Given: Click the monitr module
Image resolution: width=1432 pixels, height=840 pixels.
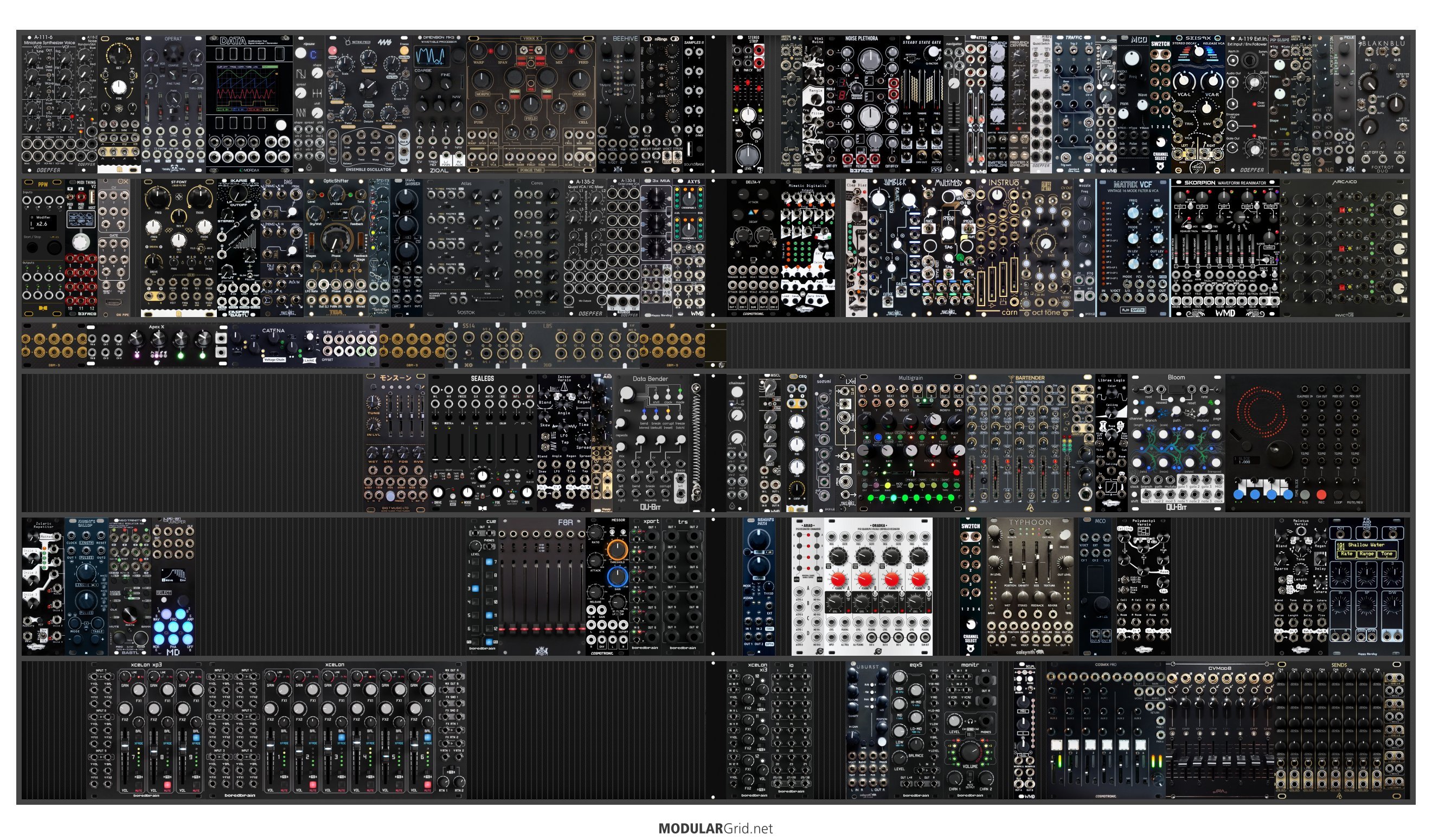Looking at the screenshot, I should pyautogui.click(x=970, y=730).
